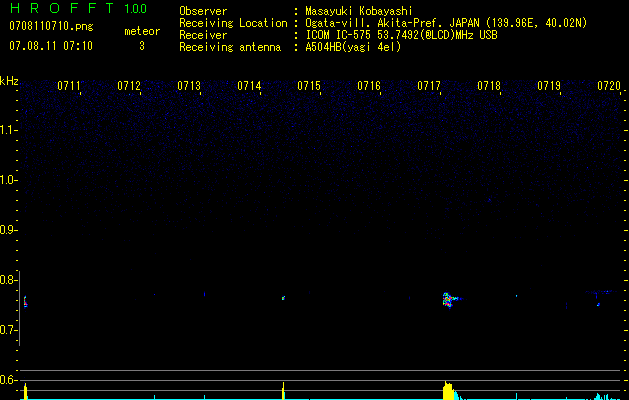Click the yellow power spike below 0717 echo
Screen dimensions: 629x400
(448, 390)
